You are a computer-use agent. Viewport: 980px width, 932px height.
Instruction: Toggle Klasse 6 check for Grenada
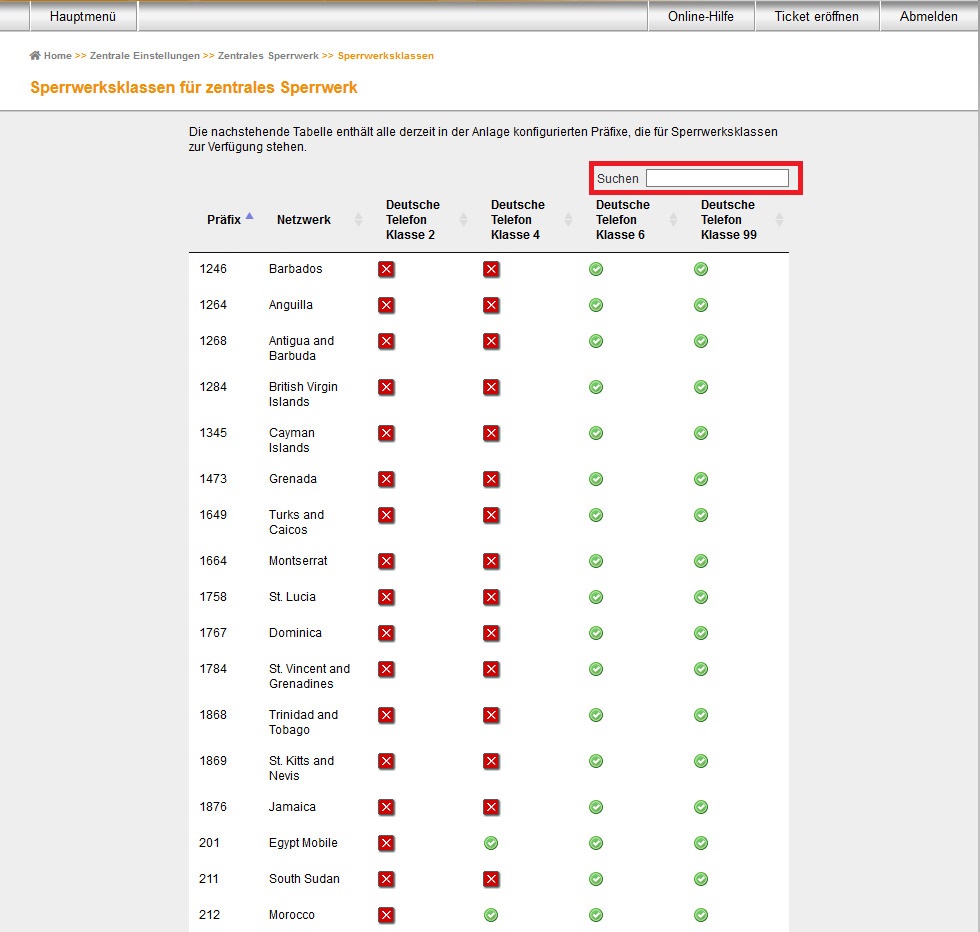point(596,479)
